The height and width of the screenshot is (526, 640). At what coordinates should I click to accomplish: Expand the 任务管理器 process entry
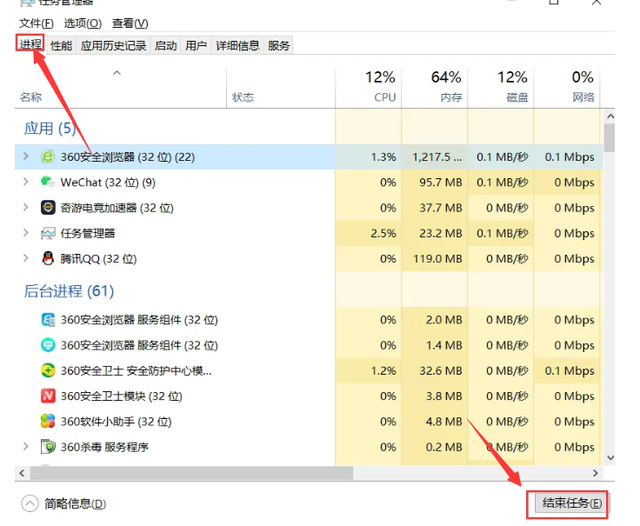click(x=26, y=233)
